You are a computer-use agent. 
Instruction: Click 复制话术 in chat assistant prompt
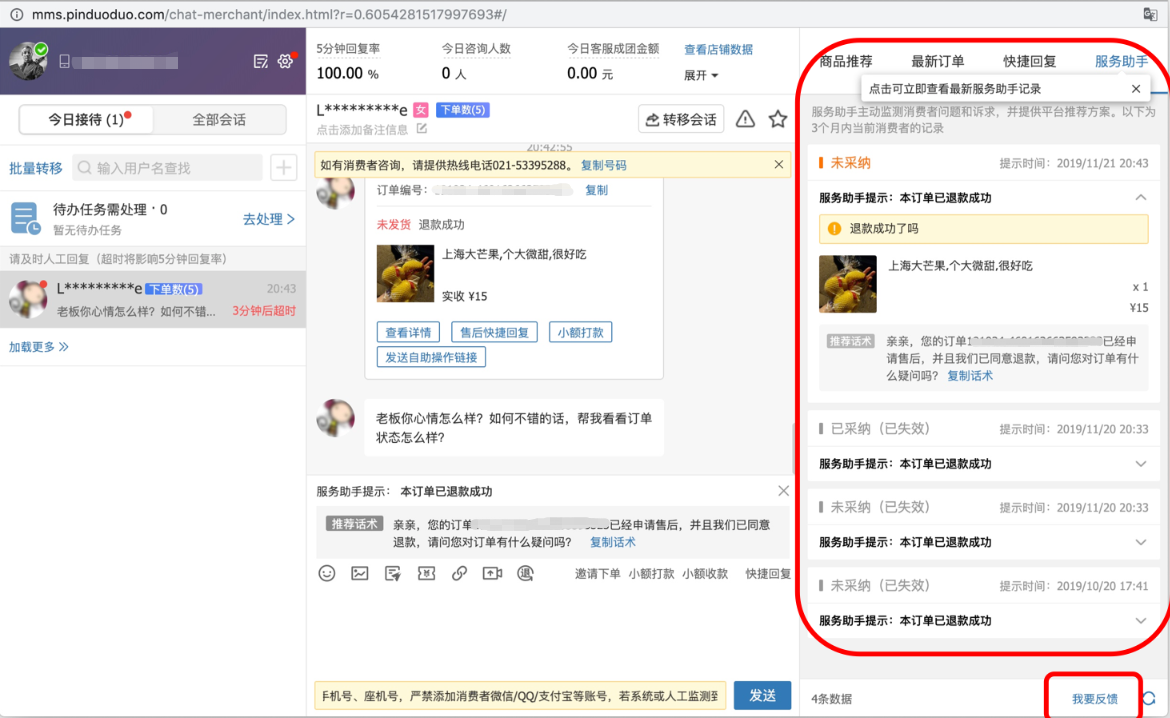tap(613, 543)
